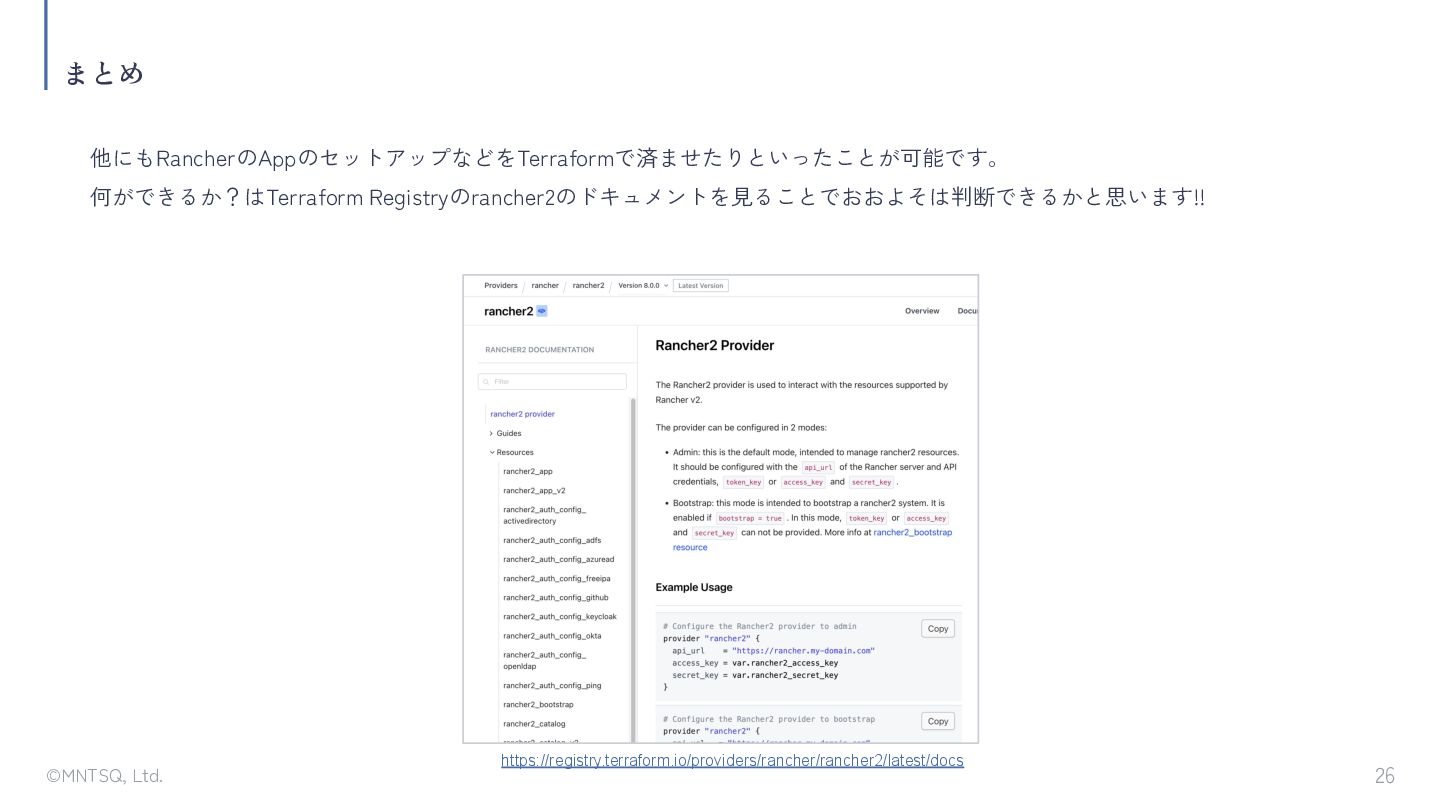Click the ©MNTSQ, Ltd. footer text
Screen dimensions: 1440x810
click(105, 776)
